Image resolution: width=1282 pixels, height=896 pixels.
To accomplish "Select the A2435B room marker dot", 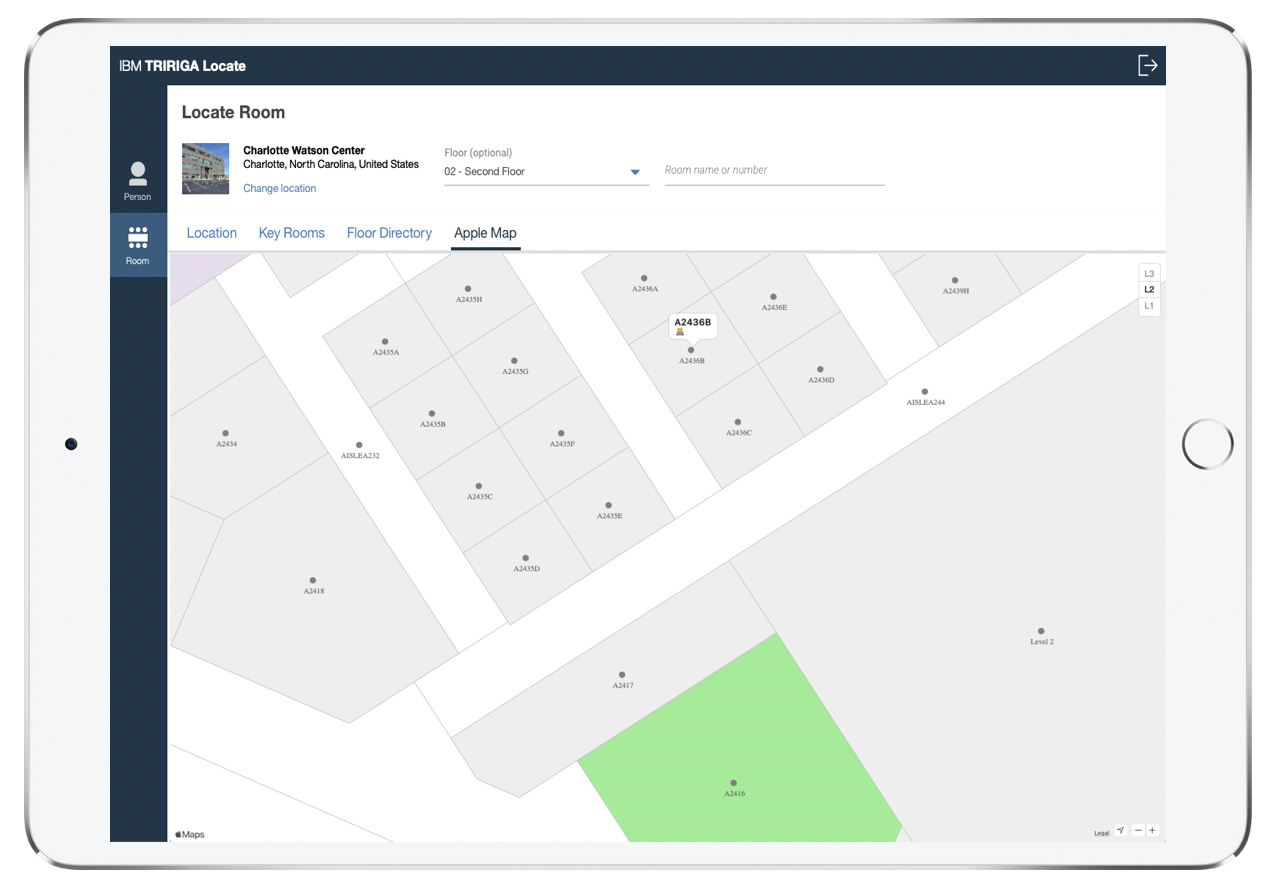I will (x=432, y=414).
